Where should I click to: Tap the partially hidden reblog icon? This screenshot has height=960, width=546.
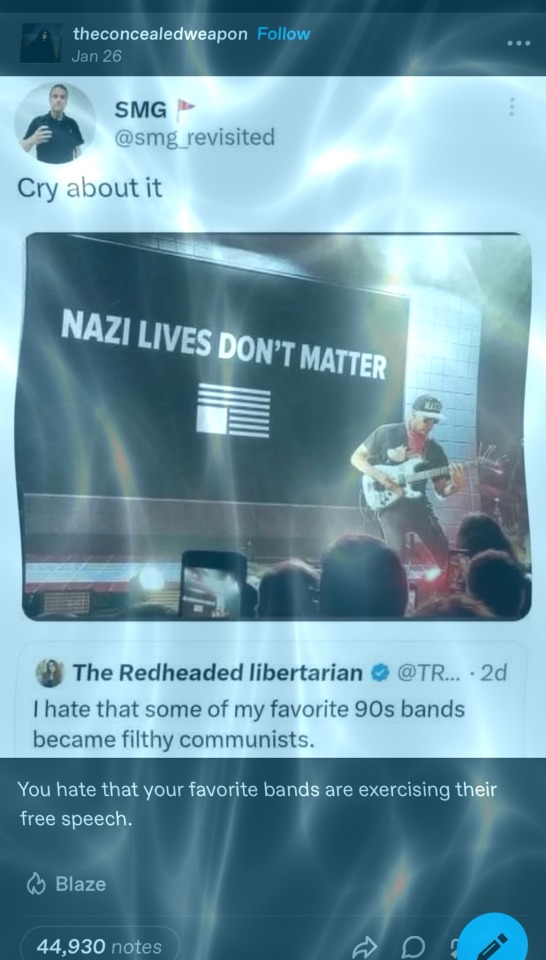coord(453,947)
